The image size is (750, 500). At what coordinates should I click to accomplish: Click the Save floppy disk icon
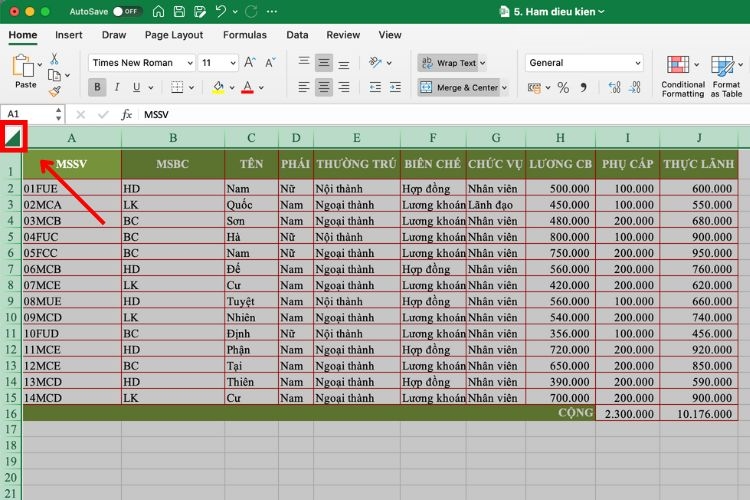pos(179,11)
